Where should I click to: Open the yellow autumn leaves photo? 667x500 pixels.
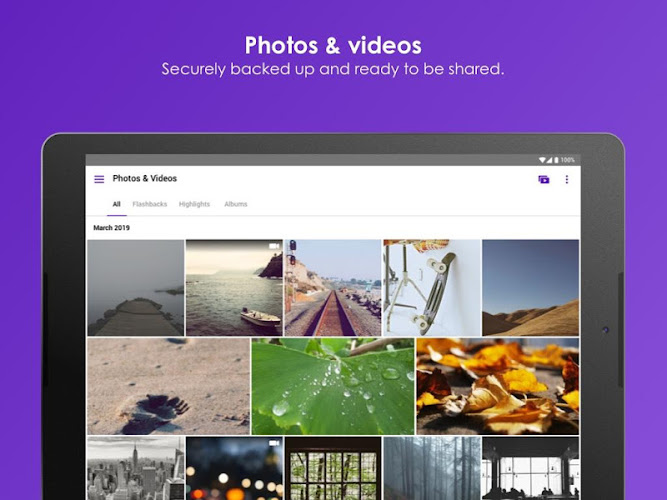click(498, 386)
